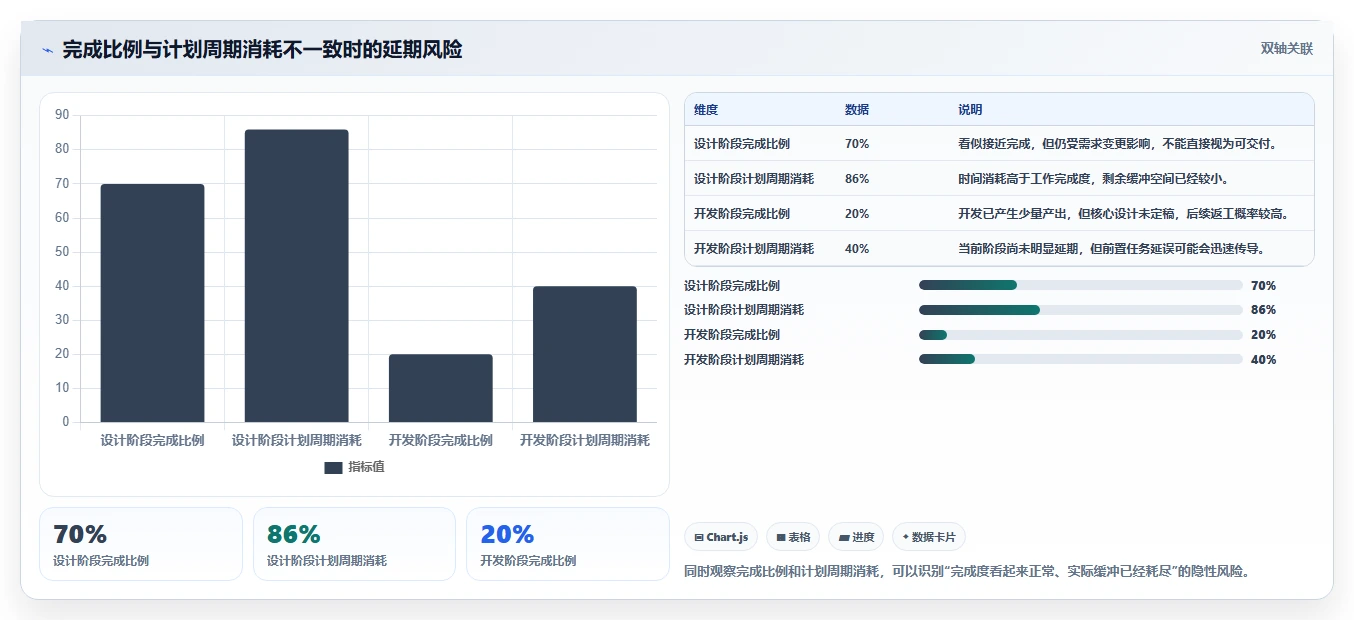
Task: Toggle the 指标值 legend item
Action: [355, 467]
